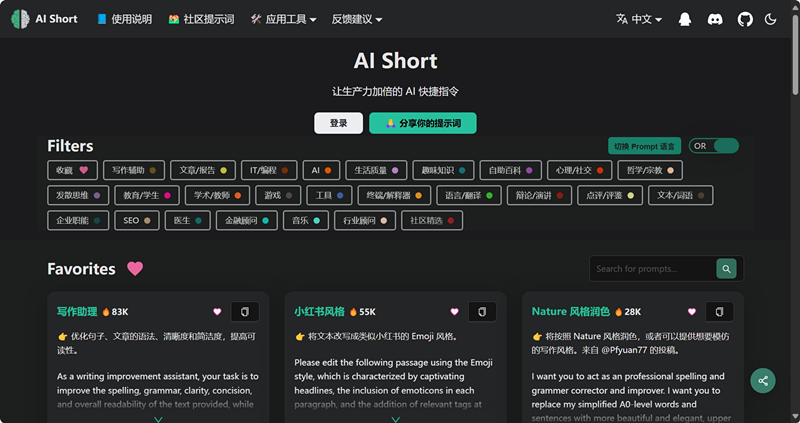Click the floating share icon button

[763, 381]
